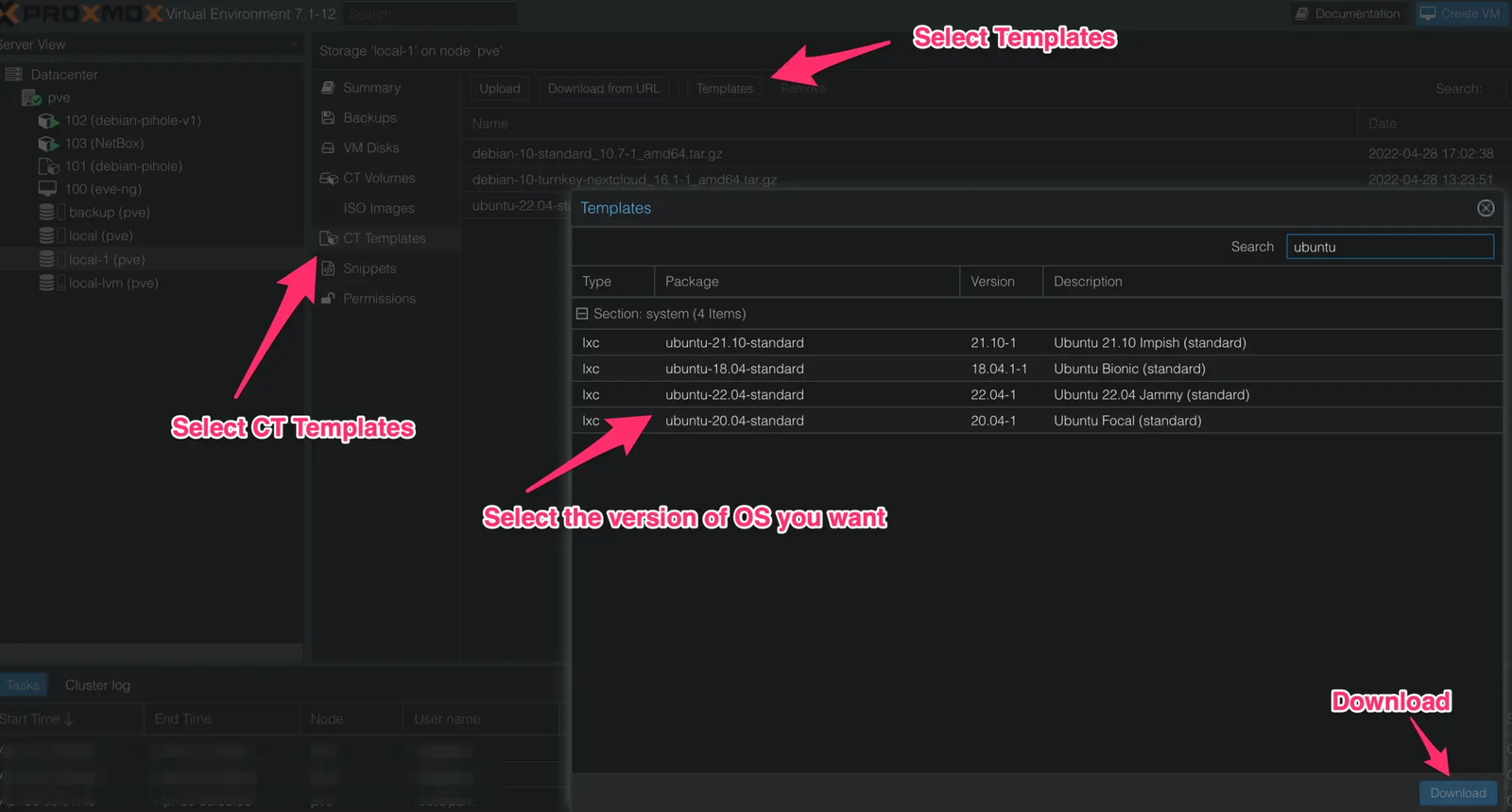Select local-lvm (pve) storage in tree
This screenshot has width=1512, height=812.
112,283
